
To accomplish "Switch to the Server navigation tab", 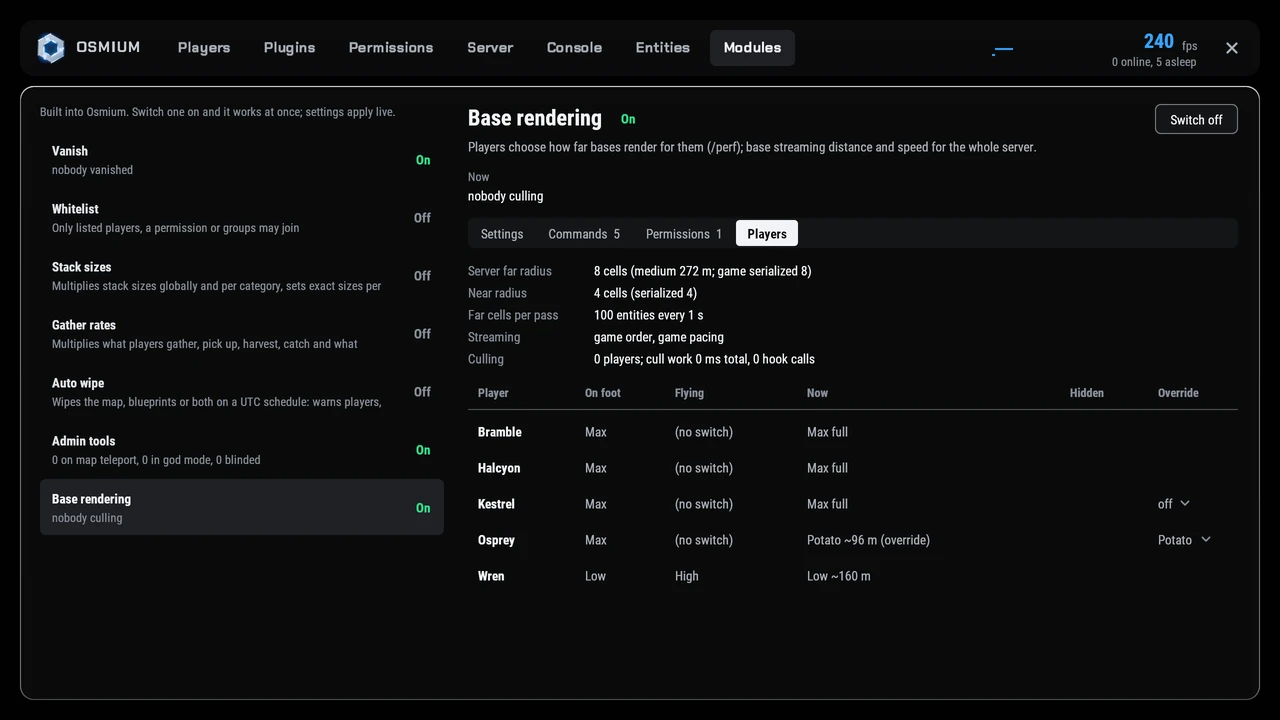I will click(x=490, y=48).
